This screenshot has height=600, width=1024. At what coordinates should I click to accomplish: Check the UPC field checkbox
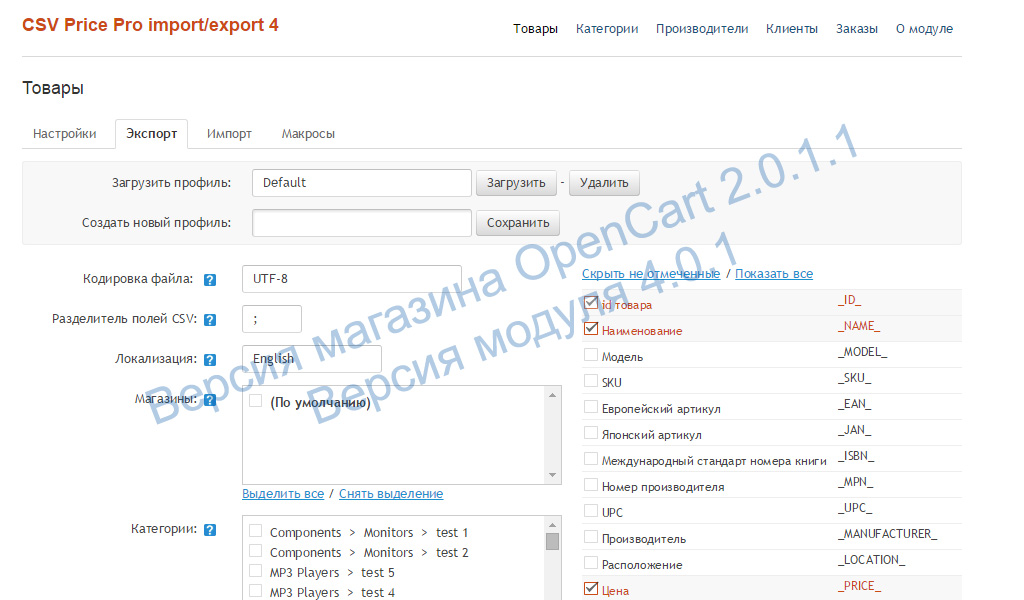coord(591,511)
